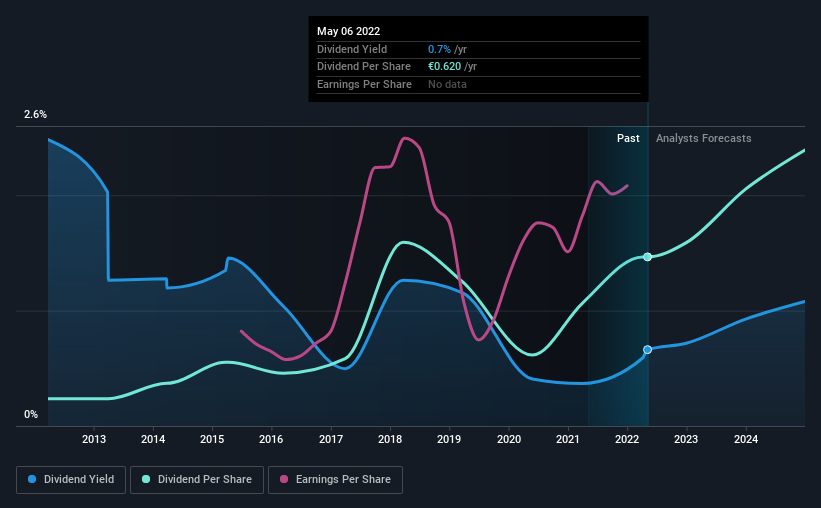Click the 0% y-axis label
The image size is (821, 508).
click(x=31, y=414)
